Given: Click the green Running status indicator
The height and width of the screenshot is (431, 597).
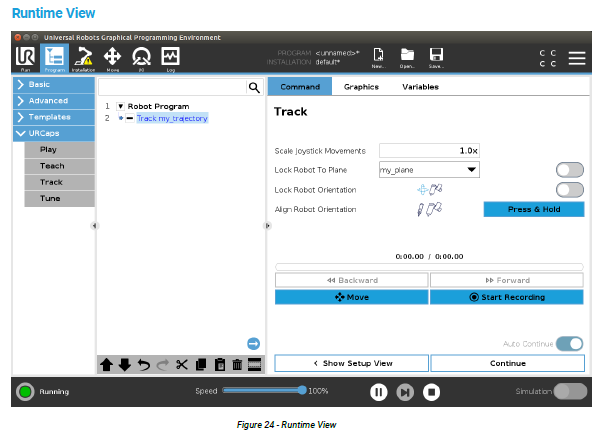Looking at the screenshot, I should (x=25, y=391).
